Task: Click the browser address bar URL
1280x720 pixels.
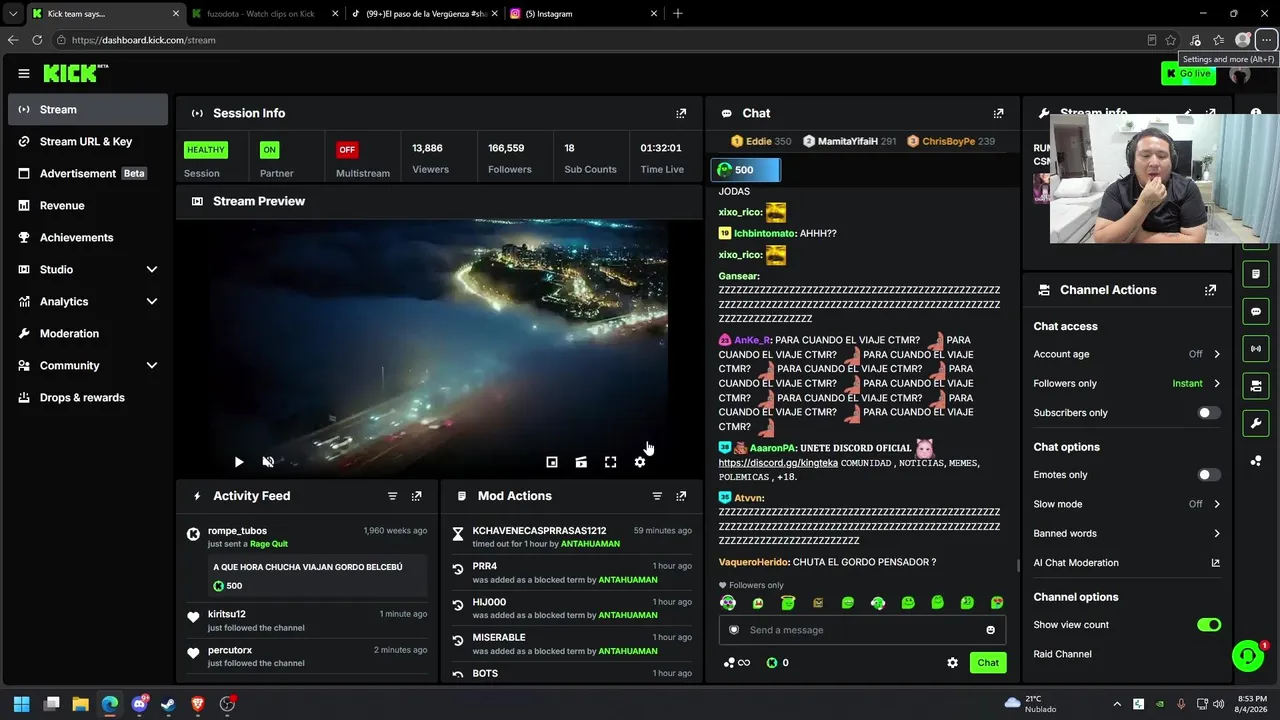Action: point(143,40)
